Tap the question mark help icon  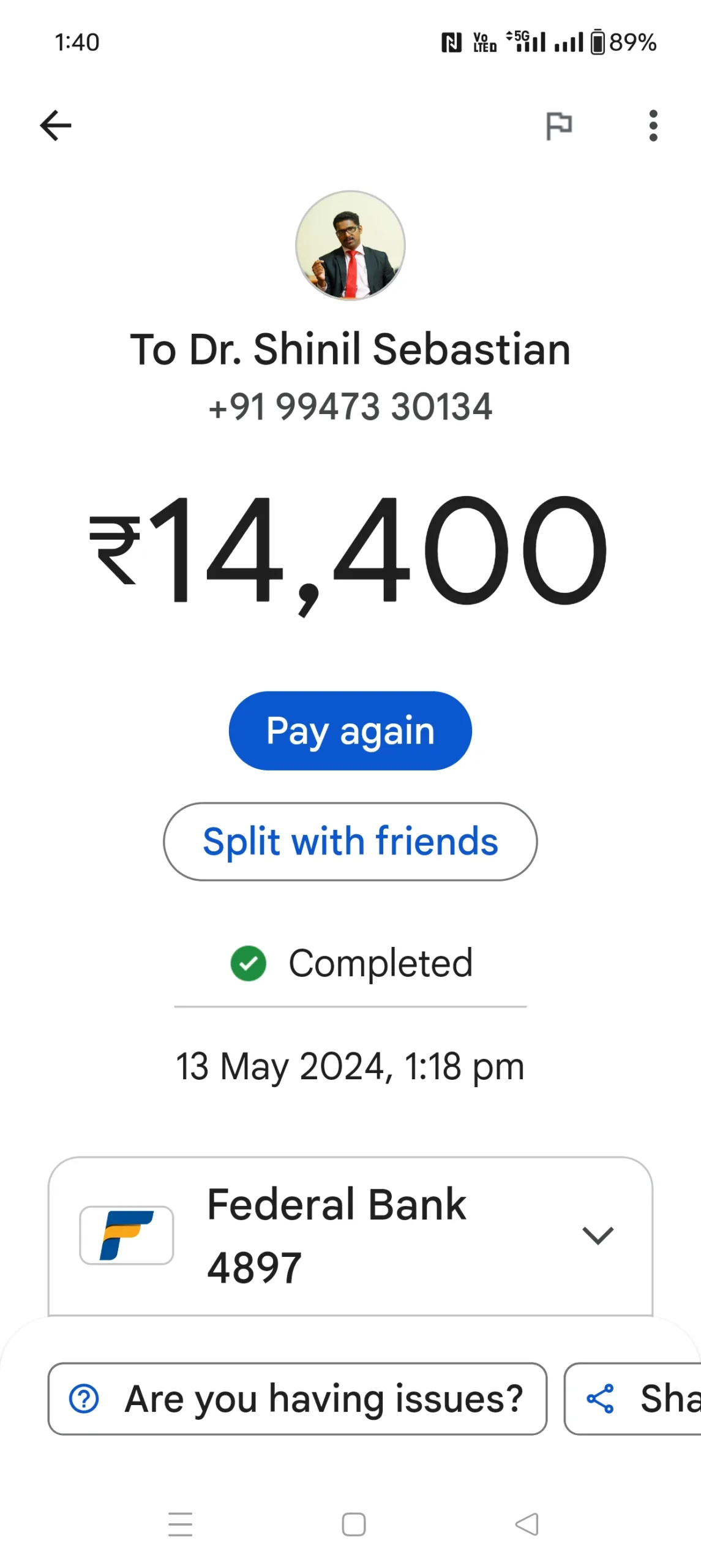click(x=84, y=1399)
